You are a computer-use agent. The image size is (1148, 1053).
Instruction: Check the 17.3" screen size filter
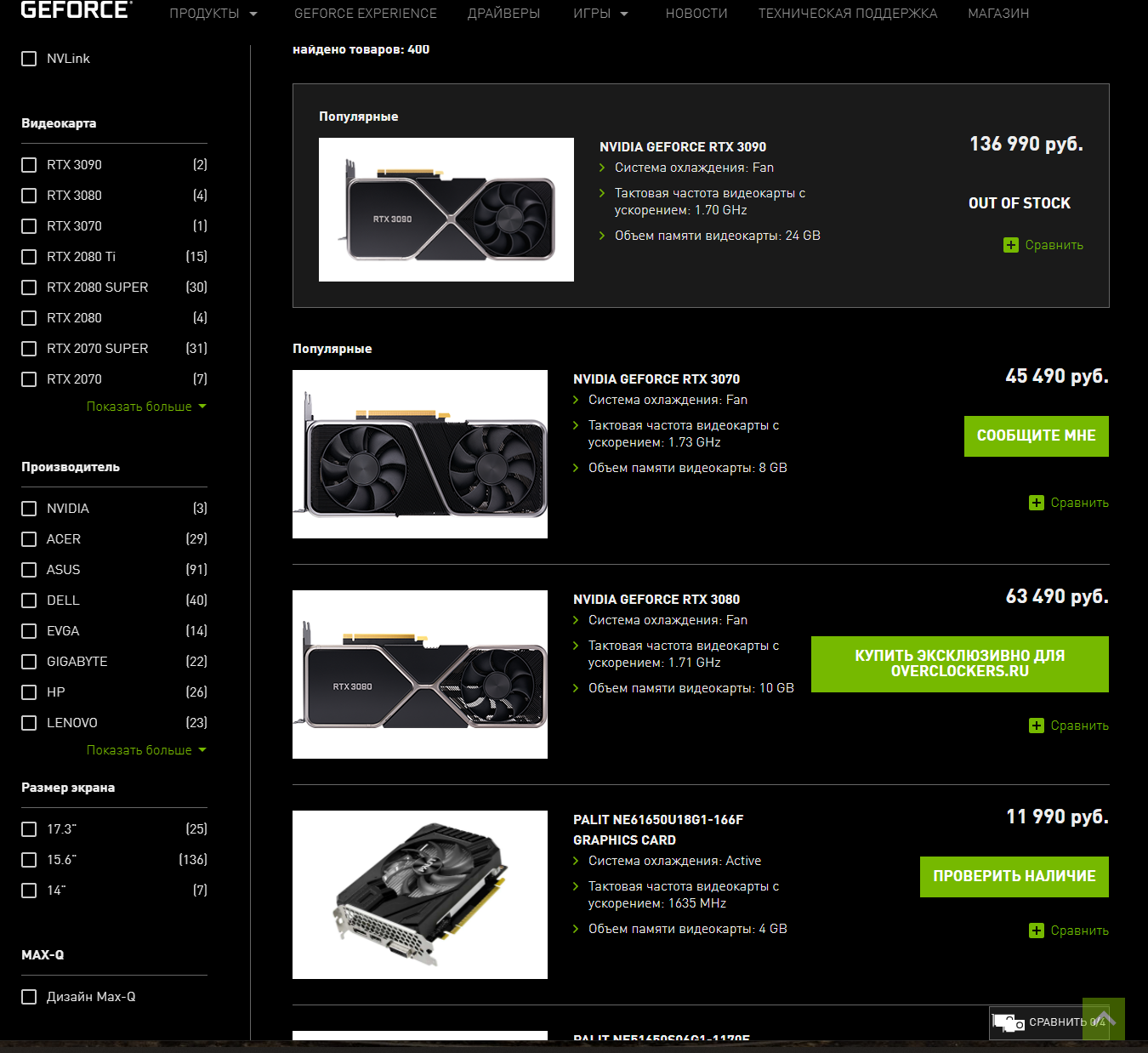click(29, 829)
